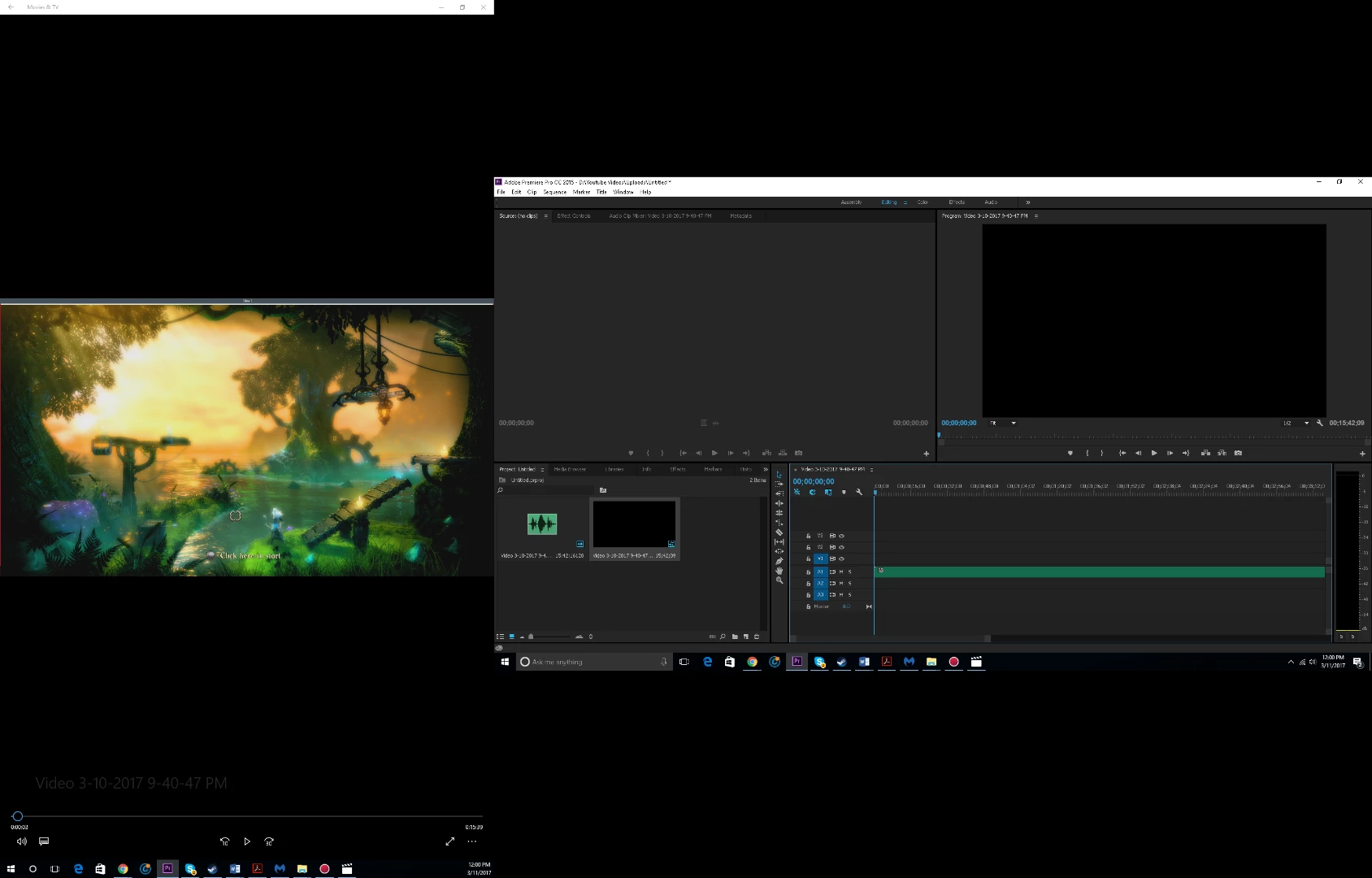Open Program monitor panel menu
Viewport: 1372px width, 878px height.
[1036, 216]
